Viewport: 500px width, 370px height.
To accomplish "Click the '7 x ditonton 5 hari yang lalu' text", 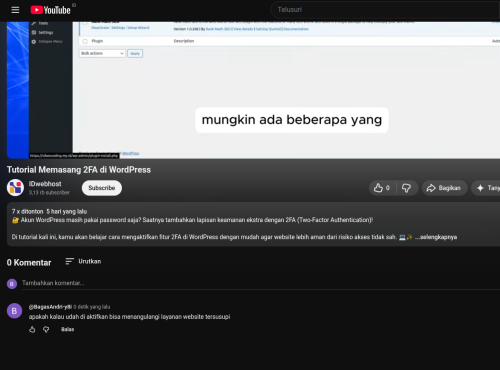I will 49,211.
